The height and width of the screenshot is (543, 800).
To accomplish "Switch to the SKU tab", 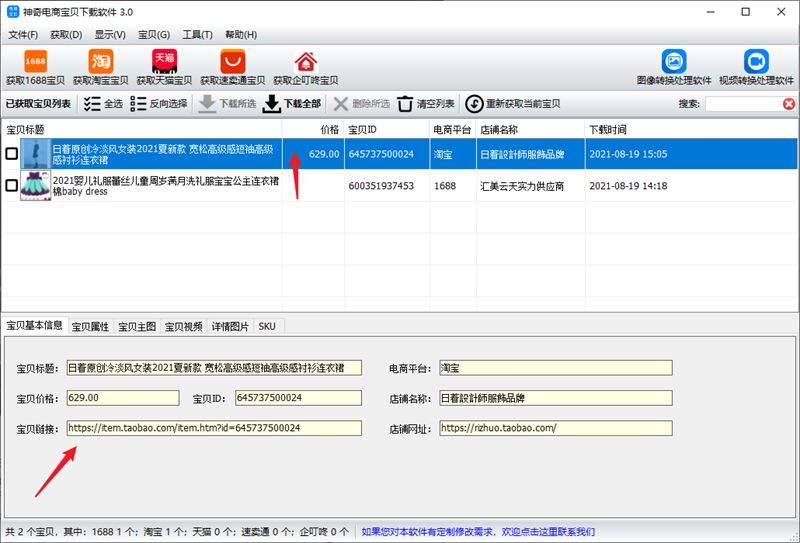I will point(267,327).
